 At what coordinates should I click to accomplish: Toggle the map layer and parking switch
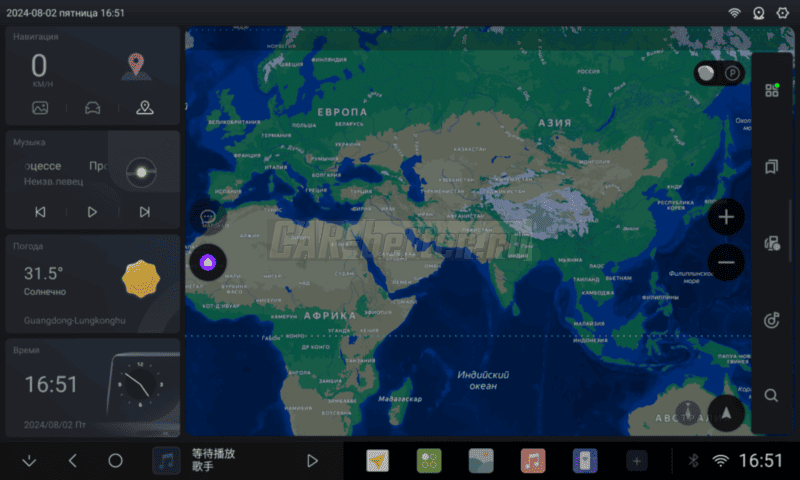point(719,73)
